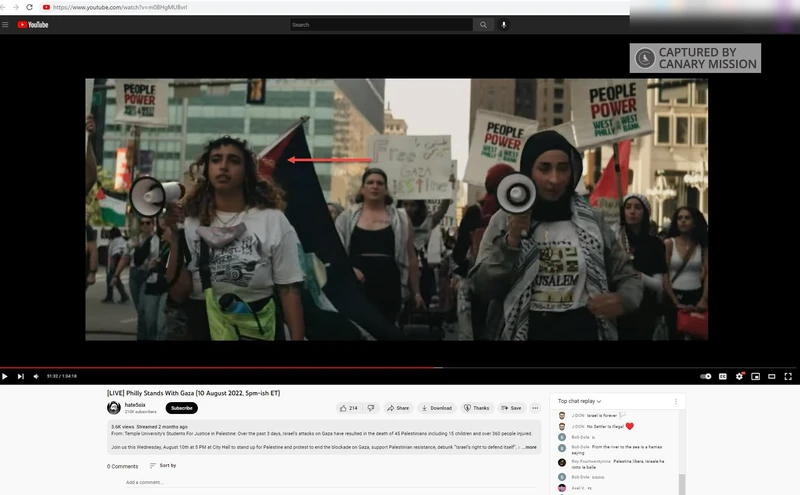Start voice search with microphone icon
The width and height of the screenshot is (800, 495).
tap(504, 24)
